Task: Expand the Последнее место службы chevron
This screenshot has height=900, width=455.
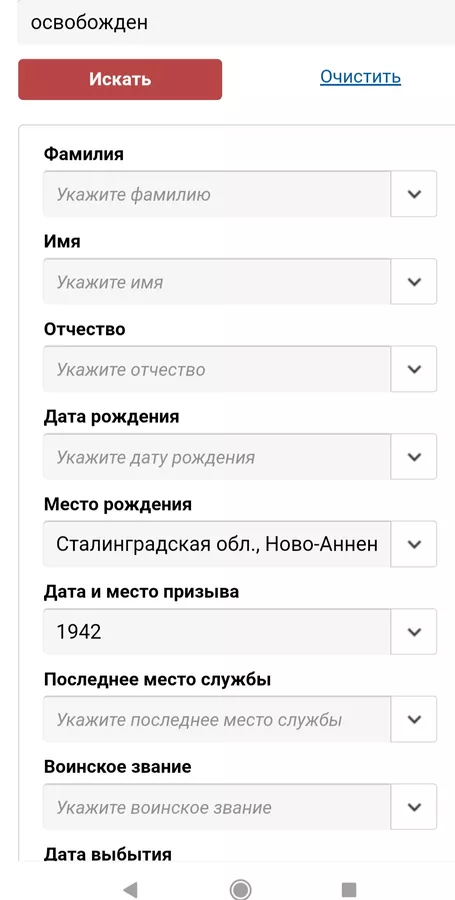Action: point(414,719)
